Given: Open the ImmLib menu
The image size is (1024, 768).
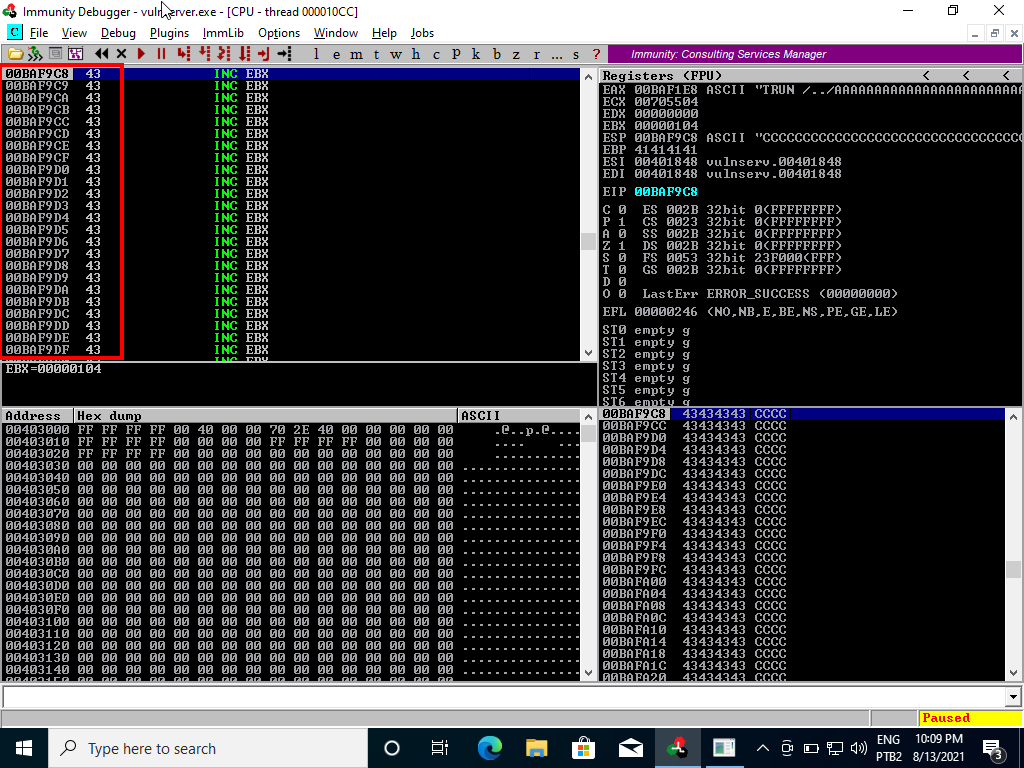Looking at the screenshot, I should click(x=222, y=33).
